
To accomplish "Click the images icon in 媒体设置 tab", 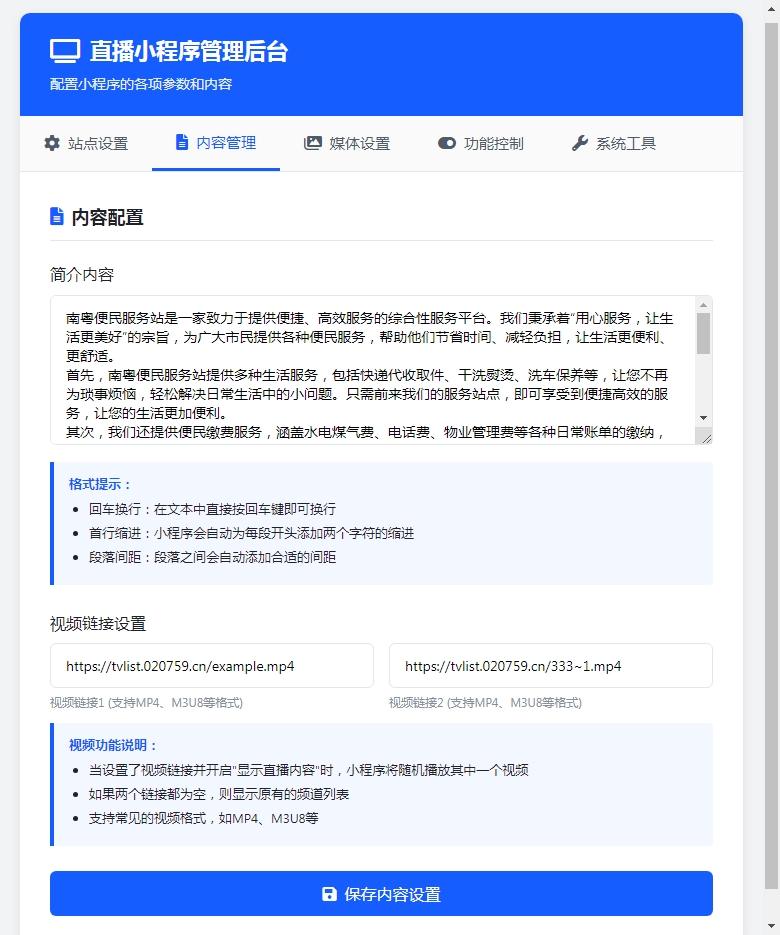I will point(312,143).
